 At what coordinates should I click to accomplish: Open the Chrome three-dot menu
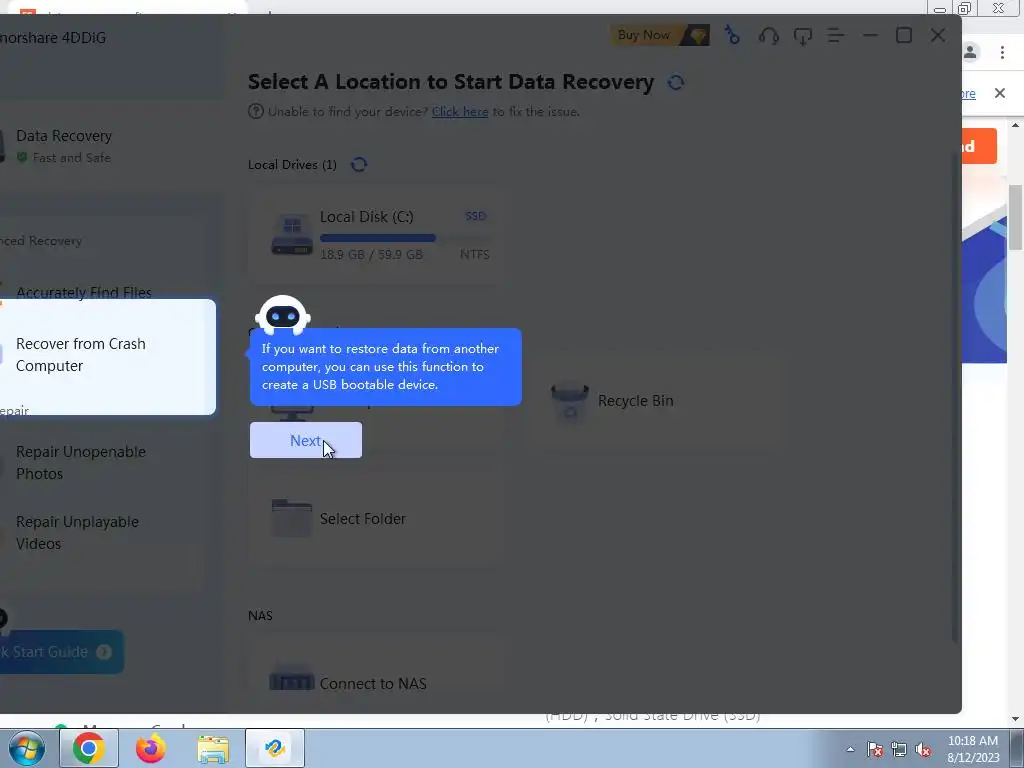(x=1002, y=52)
